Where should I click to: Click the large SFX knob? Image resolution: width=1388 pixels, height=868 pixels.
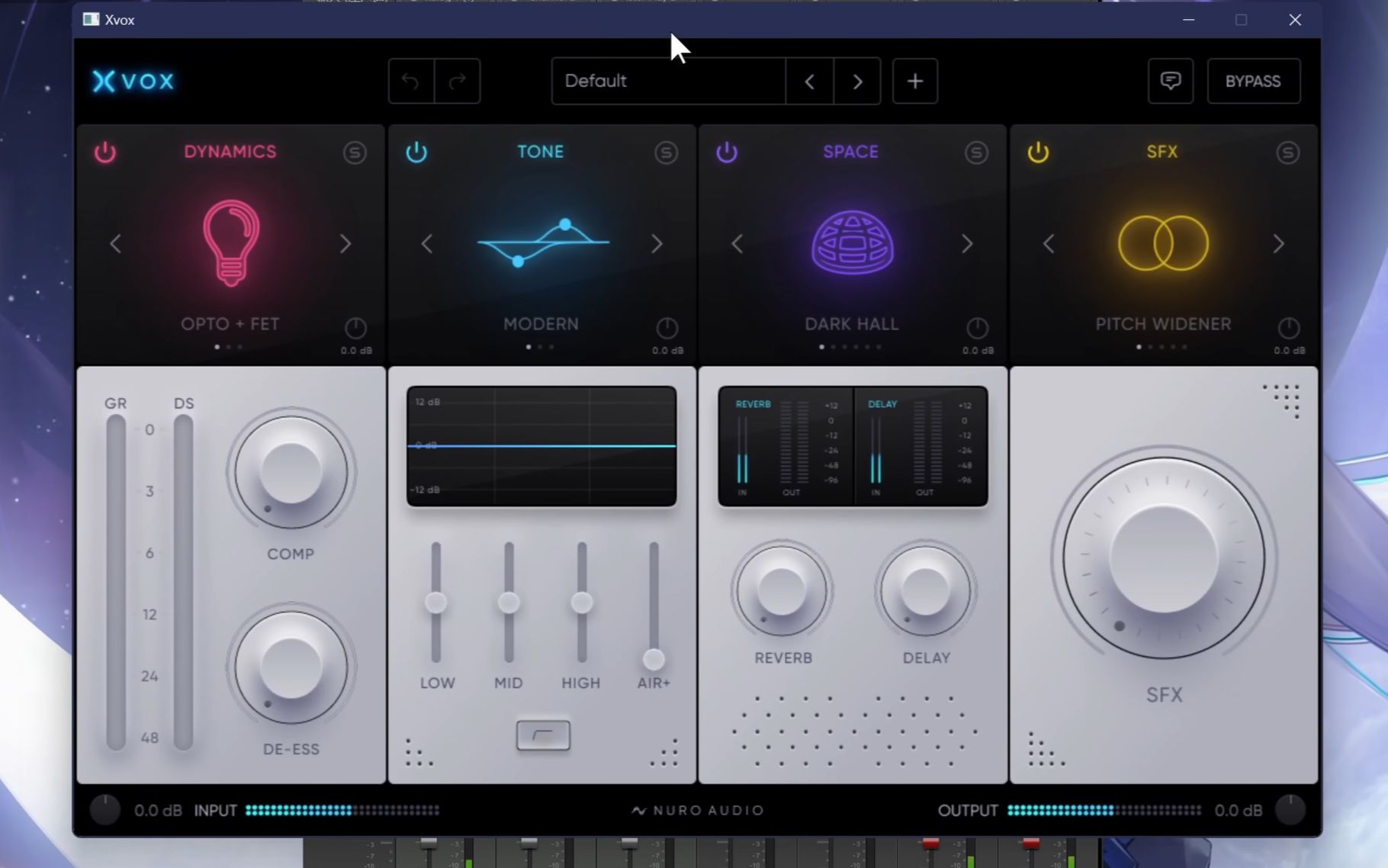(x=1164, y=558)
